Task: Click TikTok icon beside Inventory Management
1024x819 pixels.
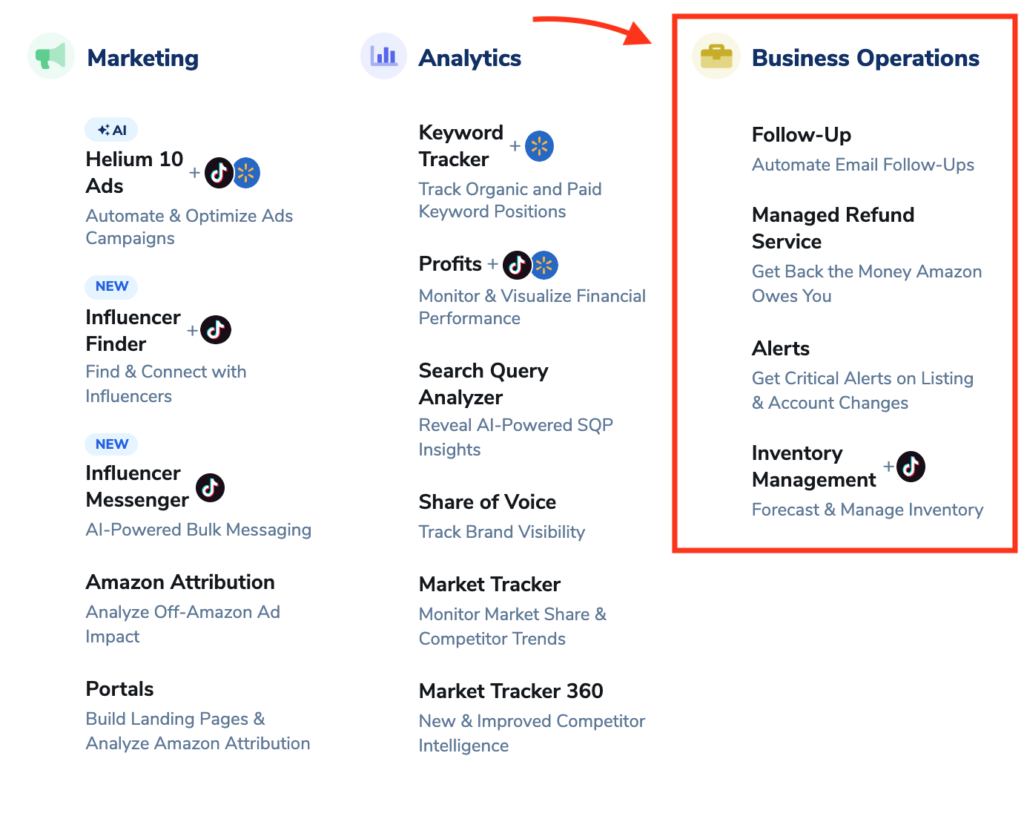Action: pyautogui.click(x=911, y=466)
